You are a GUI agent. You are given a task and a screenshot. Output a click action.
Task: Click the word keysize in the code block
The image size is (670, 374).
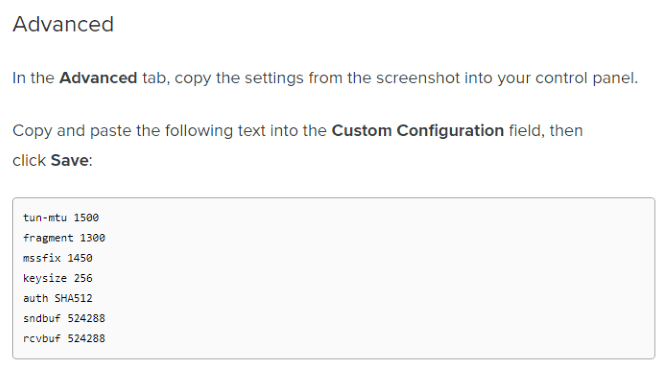point(45,278)
